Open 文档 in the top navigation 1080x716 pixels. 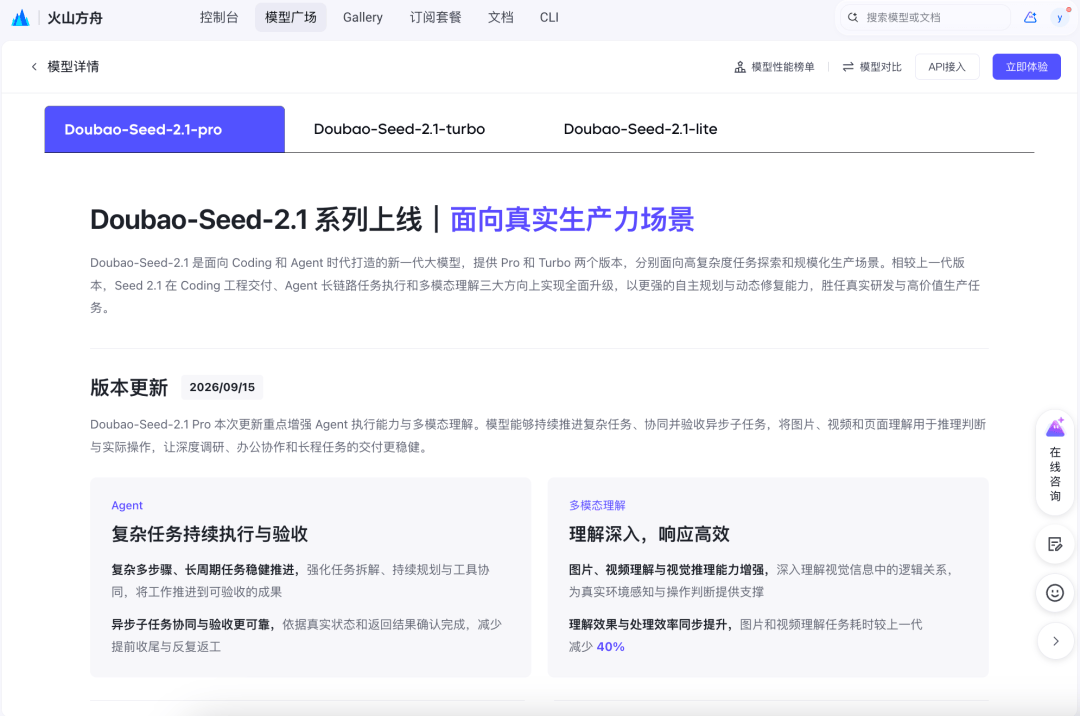pos(501,17)
